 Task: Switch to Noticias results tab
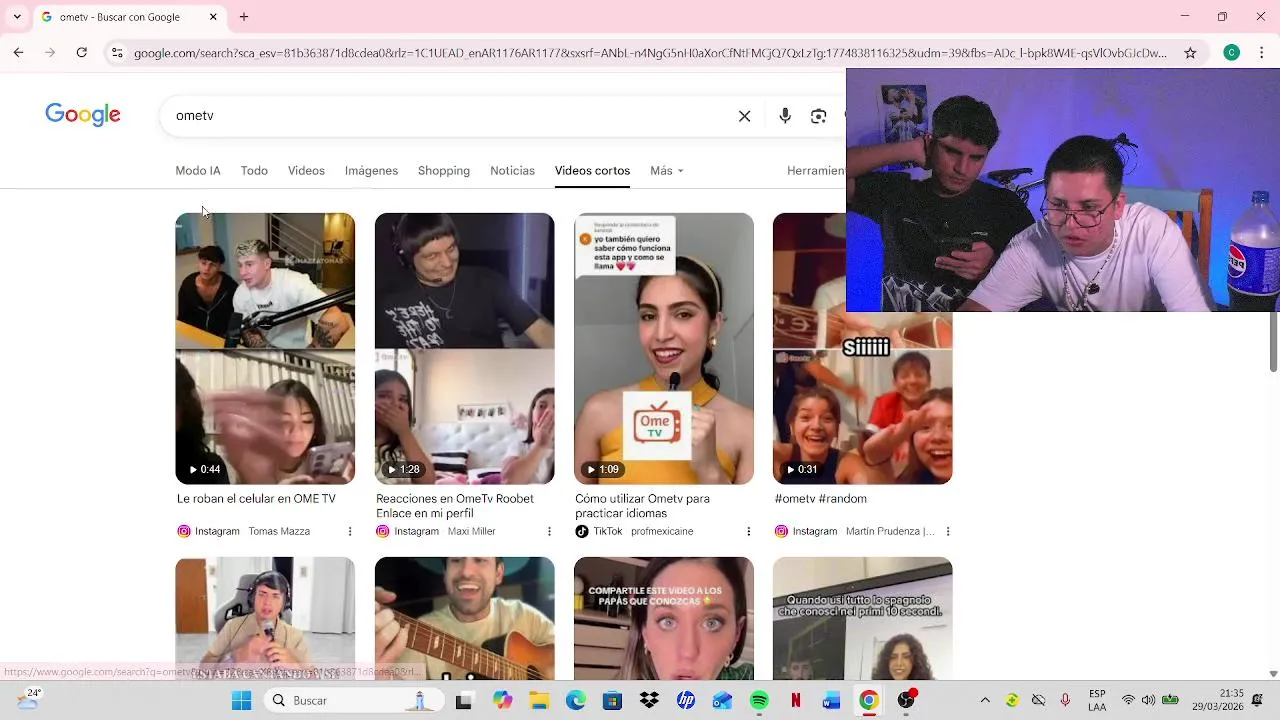pyautogui.click(x=512, y=171)
